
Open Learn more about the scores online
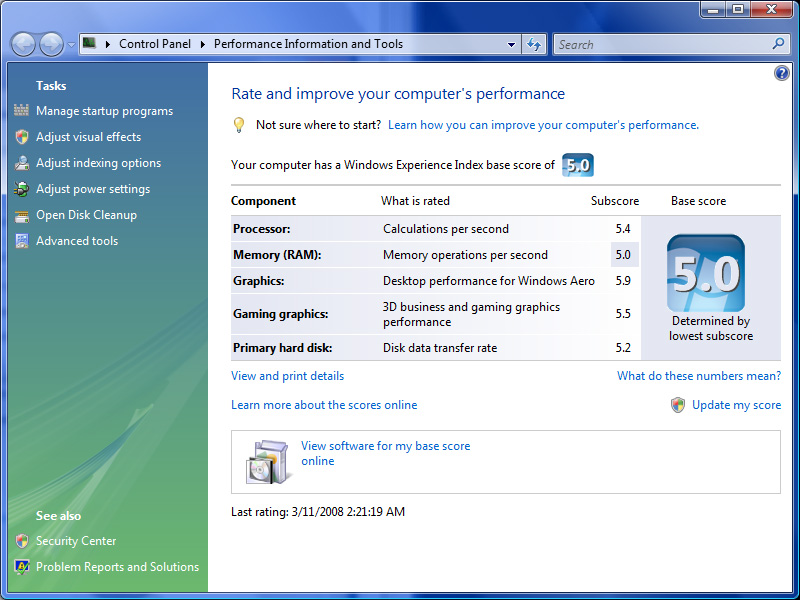point(324,405)
